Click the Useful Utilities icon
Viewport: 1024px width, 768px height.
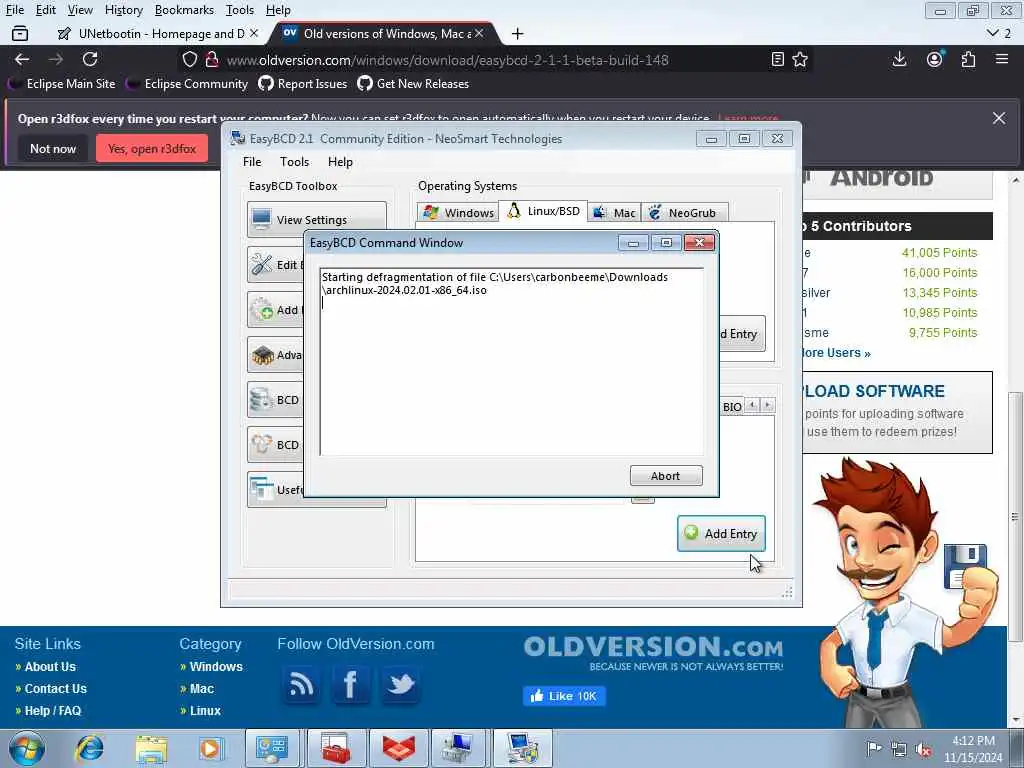pos(262,489)
